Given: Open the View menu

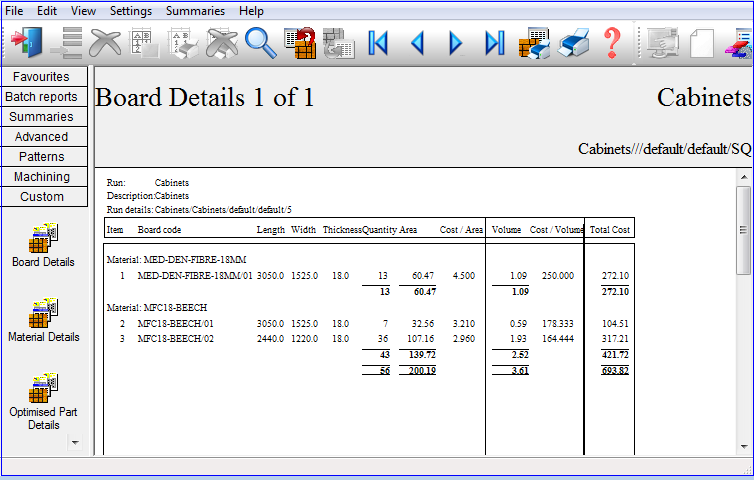Looking at the screenshot, I should pyautogui.click(x=83, y=11).
